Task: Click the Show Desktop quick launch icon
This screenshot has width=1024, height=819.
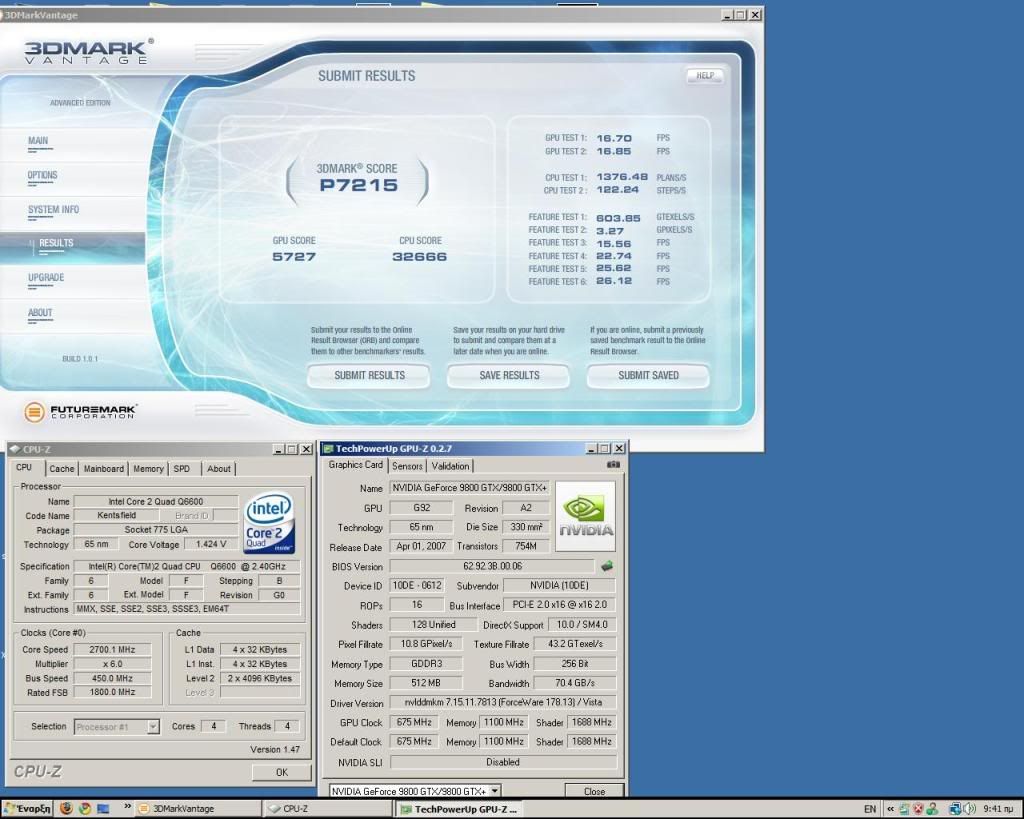Action: click(x=103, y=808)
